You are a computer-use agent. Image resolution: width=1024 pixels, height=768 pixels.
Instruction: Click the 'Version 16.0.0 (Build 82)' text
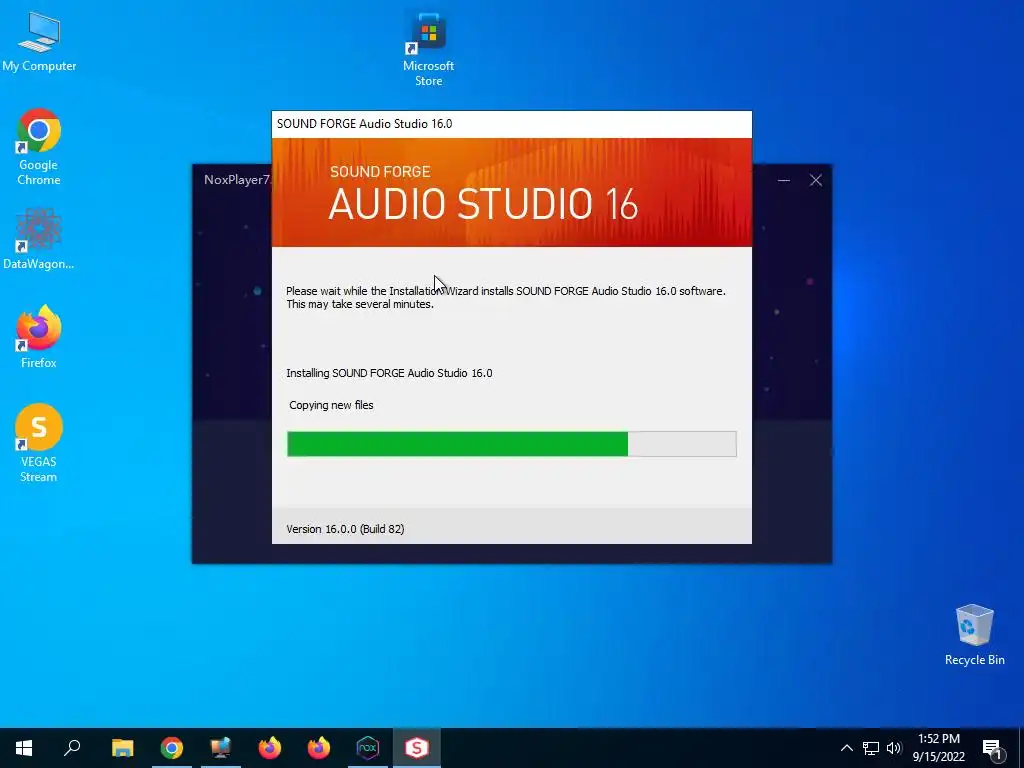[345, 529]
